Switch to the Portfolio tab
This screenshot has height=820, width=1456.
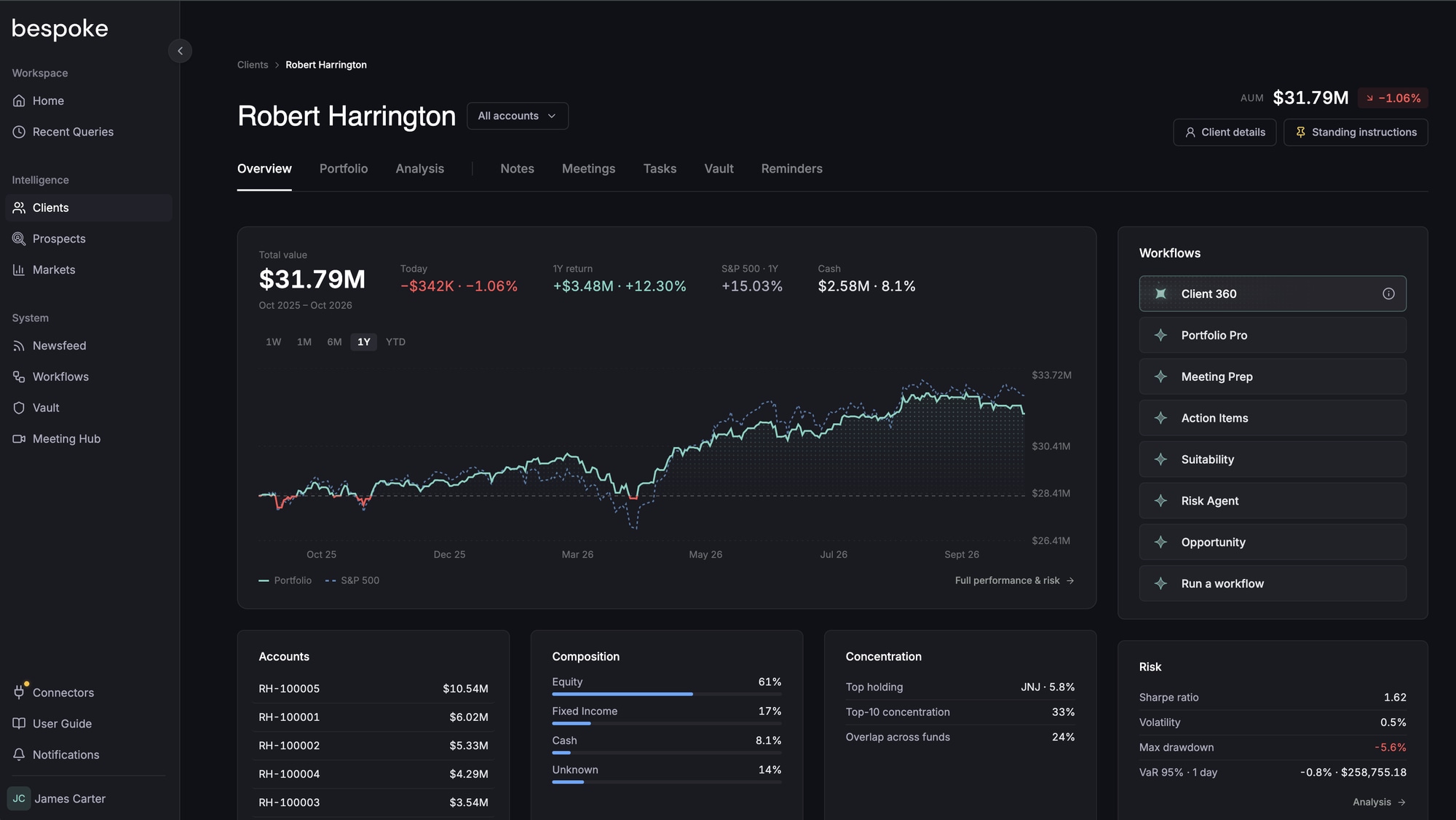pos(344,169)
